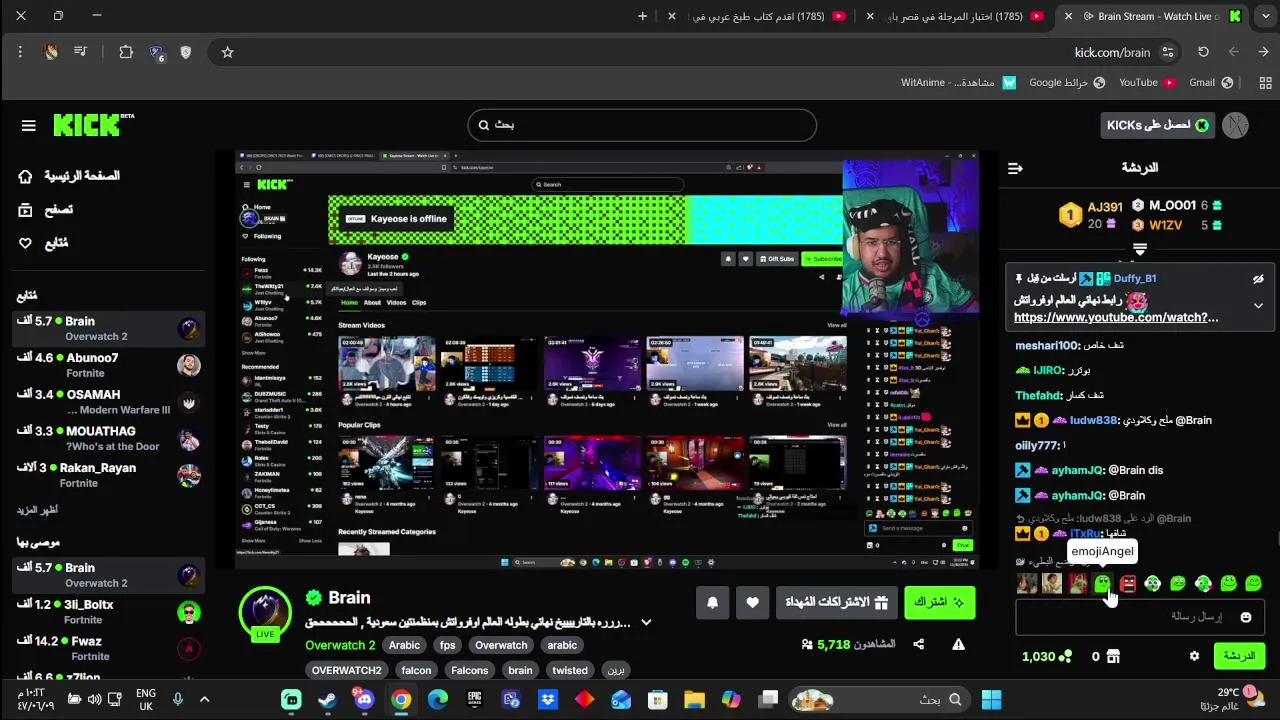The height and width of the screenshot is (720, 1280).
Task: Open the Gmail bookmark
Action: coord(1211,82)
